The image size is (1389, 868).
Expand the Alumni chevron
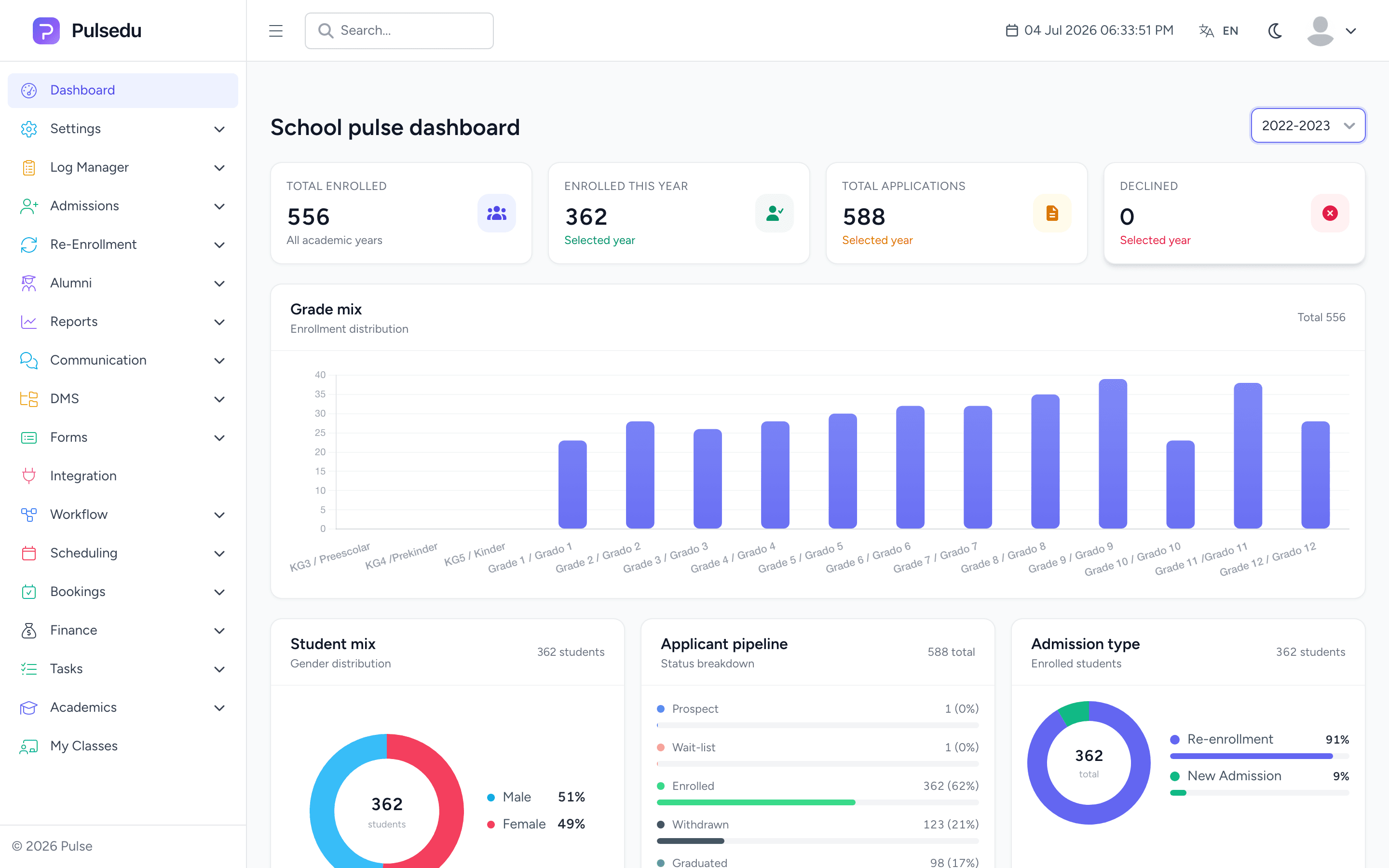[219, 283]
